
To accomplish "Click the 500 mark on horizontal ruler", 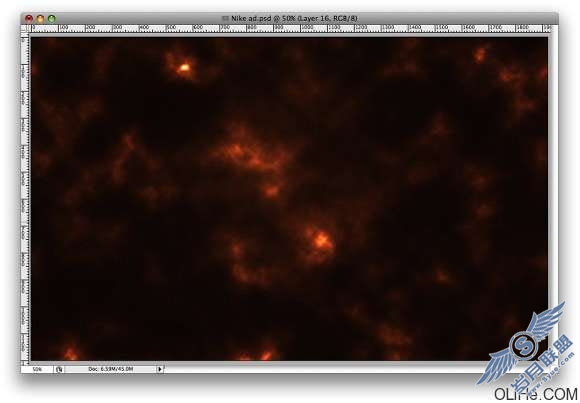I will click(x=170, y=28).
